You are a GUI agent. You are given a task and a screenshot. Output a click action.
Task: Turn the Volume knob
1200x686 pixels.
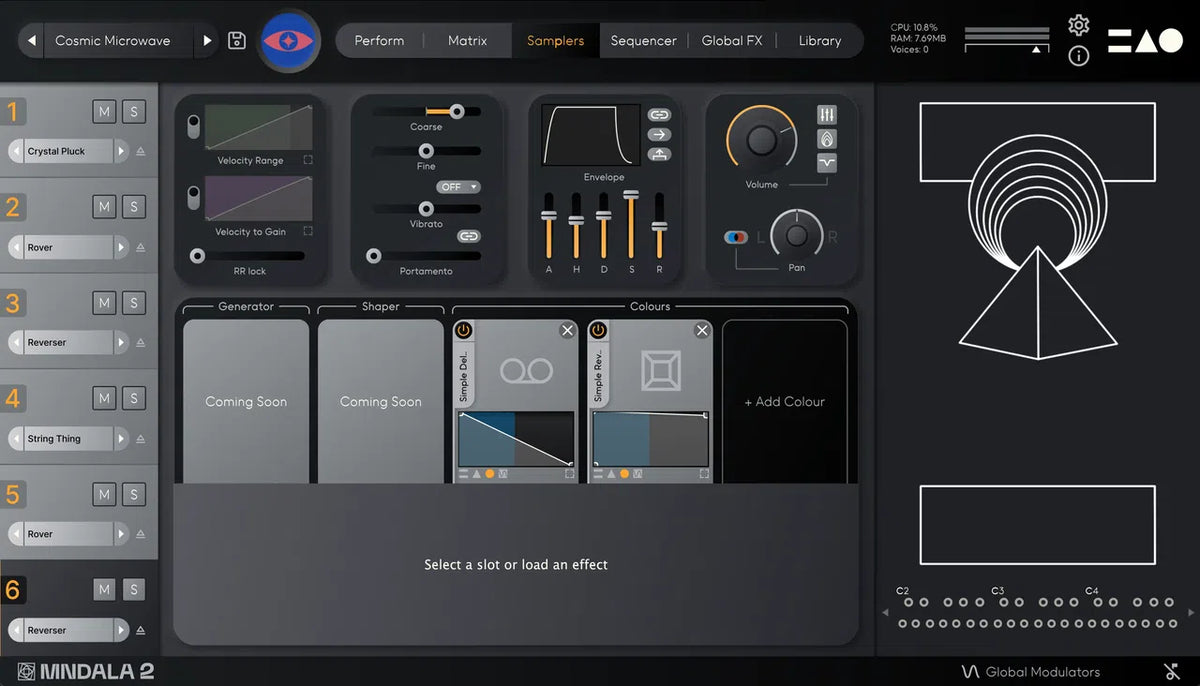[762, 140]
